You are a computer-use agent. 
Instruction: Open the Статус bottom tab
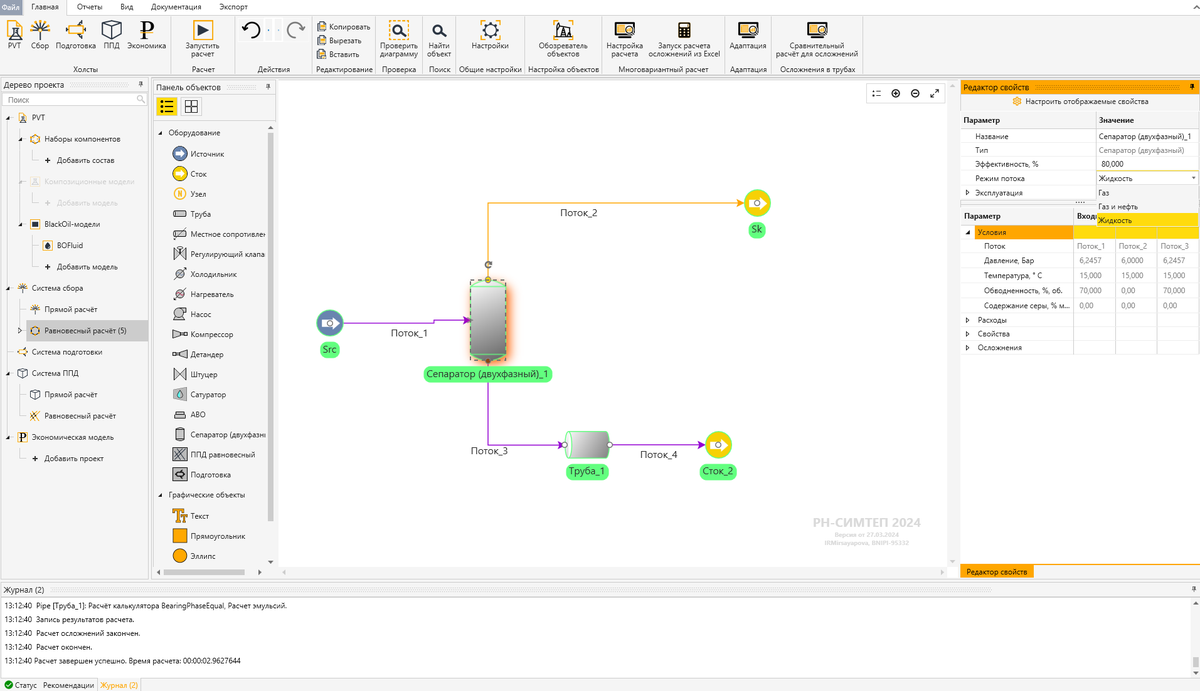(21, 685)
